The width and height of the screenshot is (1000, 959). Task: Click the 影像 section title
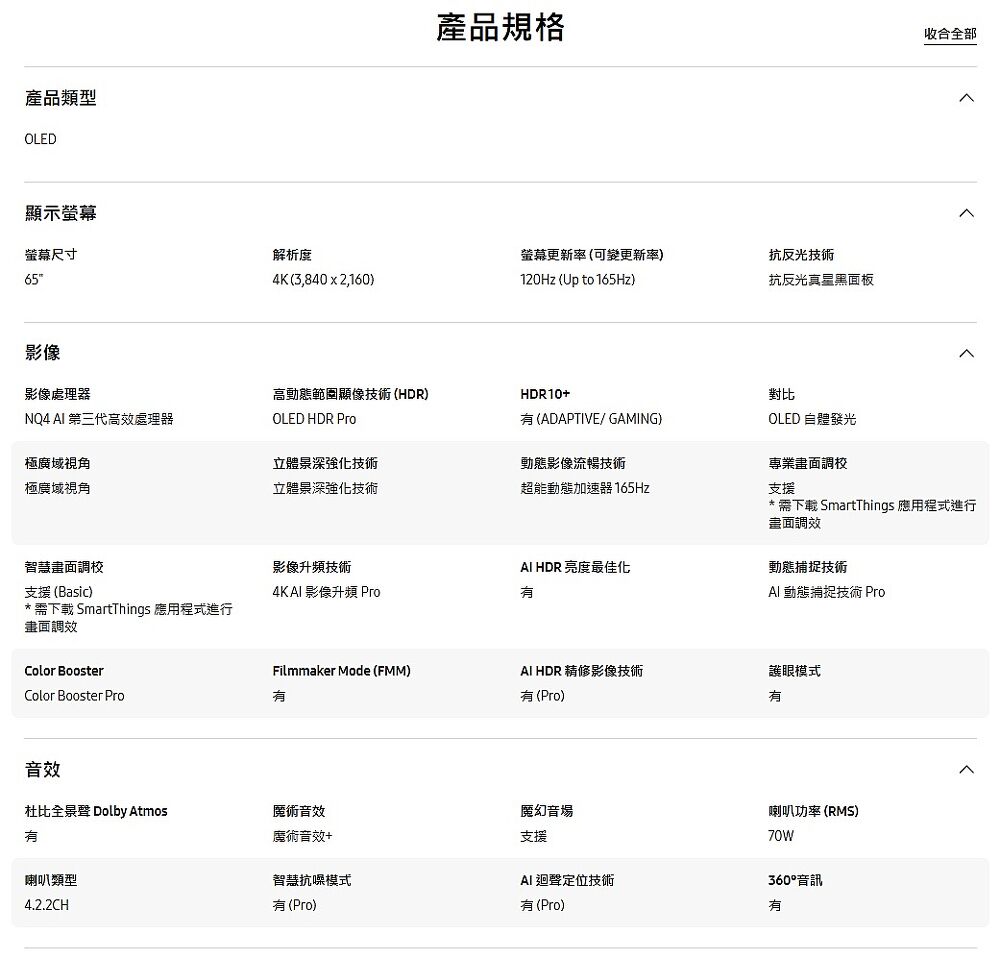click(43, 353)
